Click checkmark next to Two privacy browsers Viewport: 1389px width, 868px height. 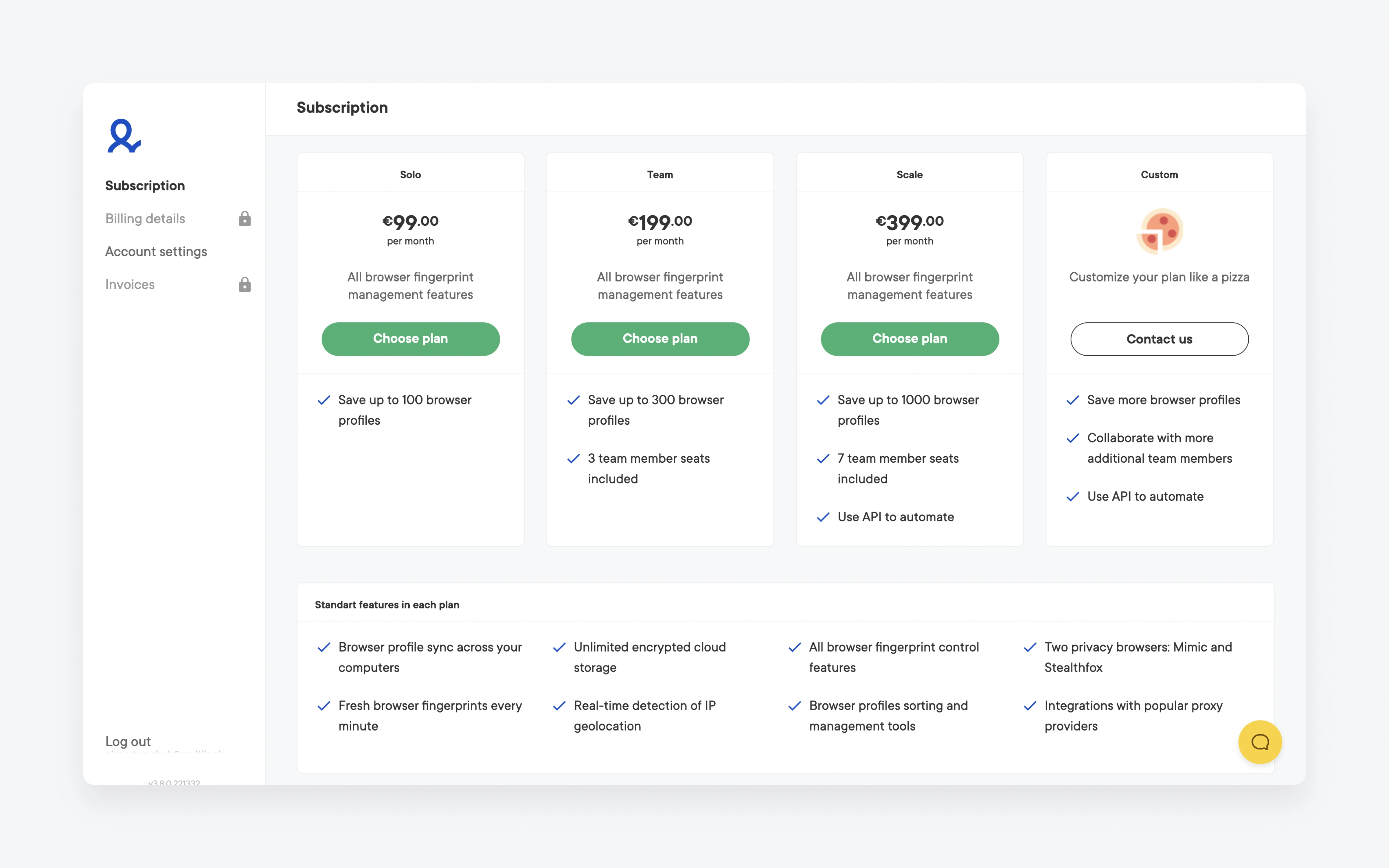click(1030, 648)
